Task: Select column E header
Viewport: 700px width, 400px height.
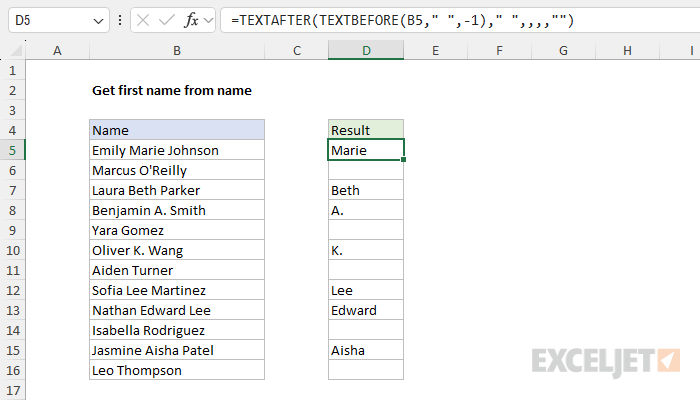Action: tap(435, 50)
